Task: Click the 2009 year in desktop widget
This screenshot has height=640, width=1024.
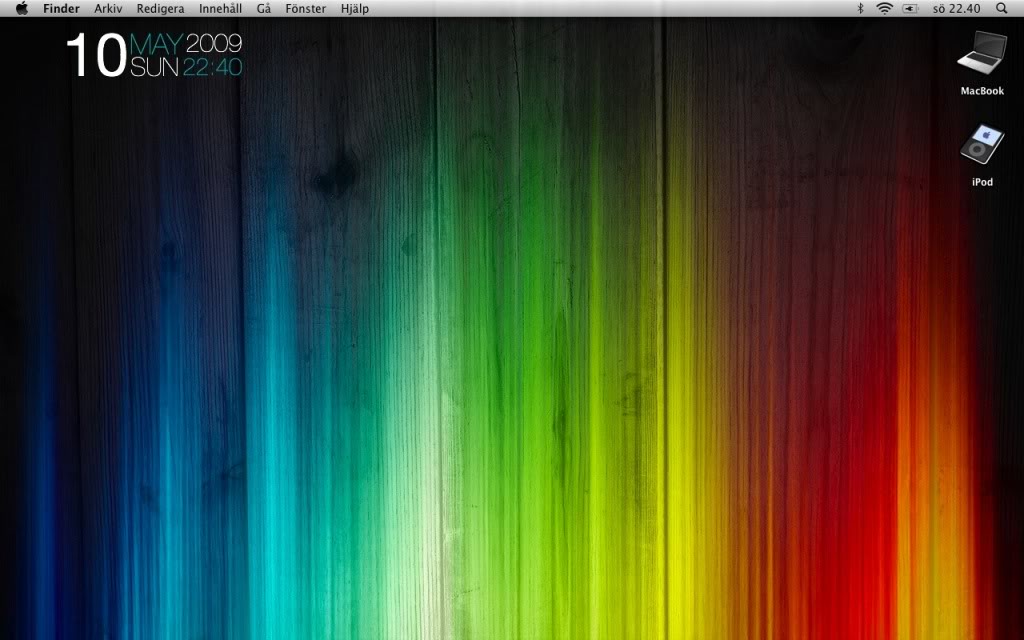Action: coord(214,44)
